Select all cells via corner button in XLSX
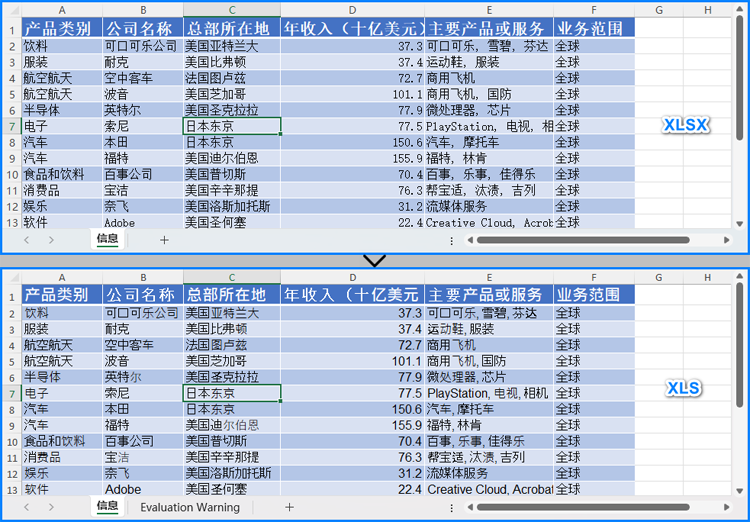The width and height of the screenshot is (750, 522). [x=12, y=11]
